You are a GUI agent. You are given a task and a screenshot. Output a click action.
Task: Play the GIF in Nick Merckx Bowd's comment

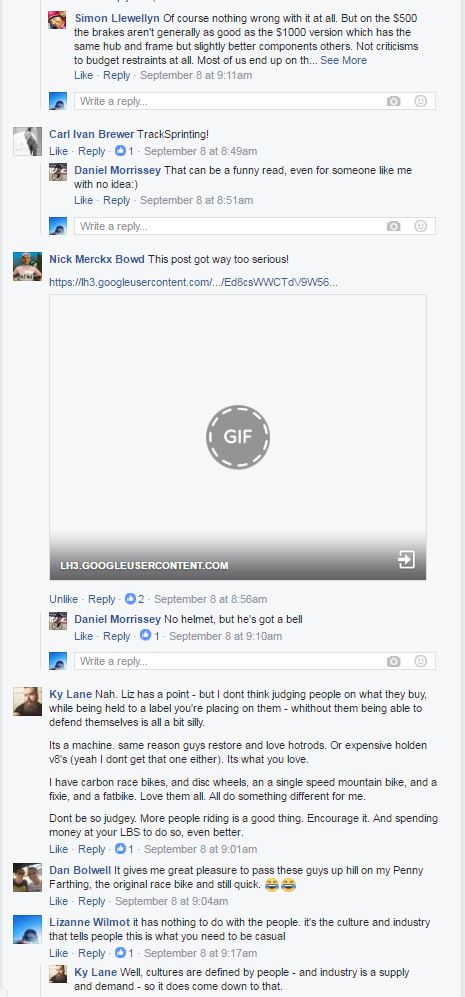(238, 437)
